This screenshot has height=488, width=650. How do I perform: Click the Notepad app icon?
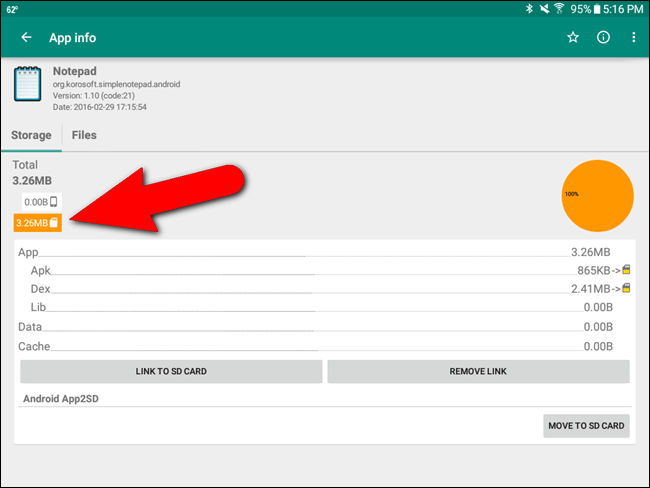pos(27,84)
